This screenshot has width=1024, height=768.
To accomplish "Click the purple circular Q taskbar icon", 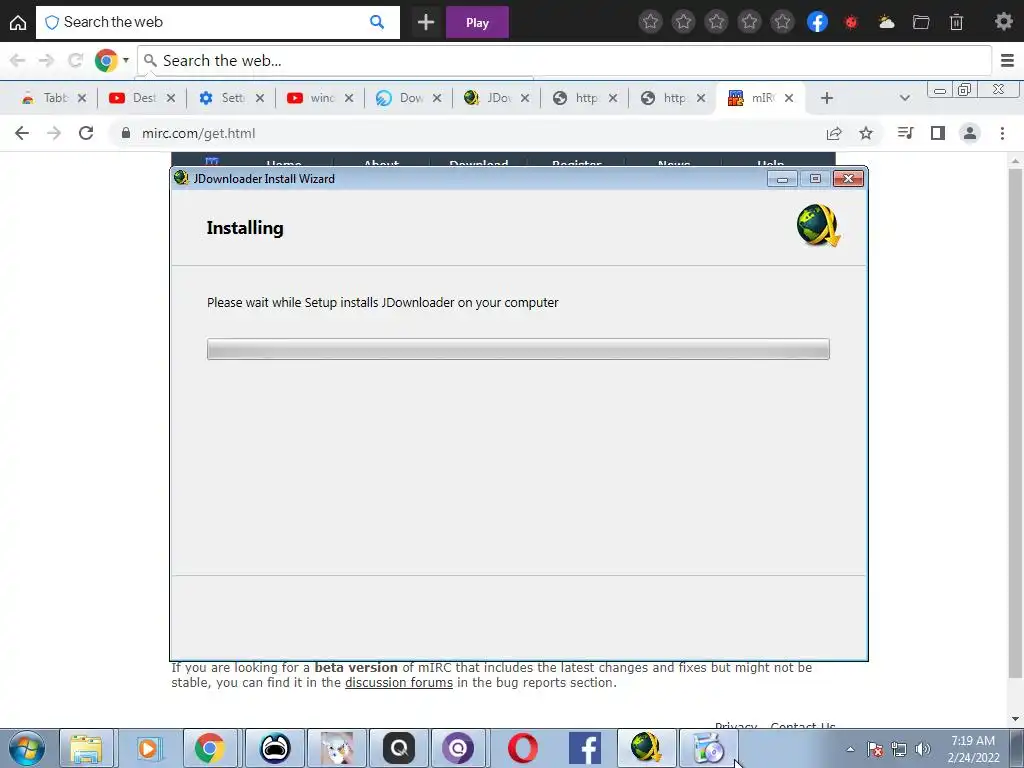I will coord(458,748).
